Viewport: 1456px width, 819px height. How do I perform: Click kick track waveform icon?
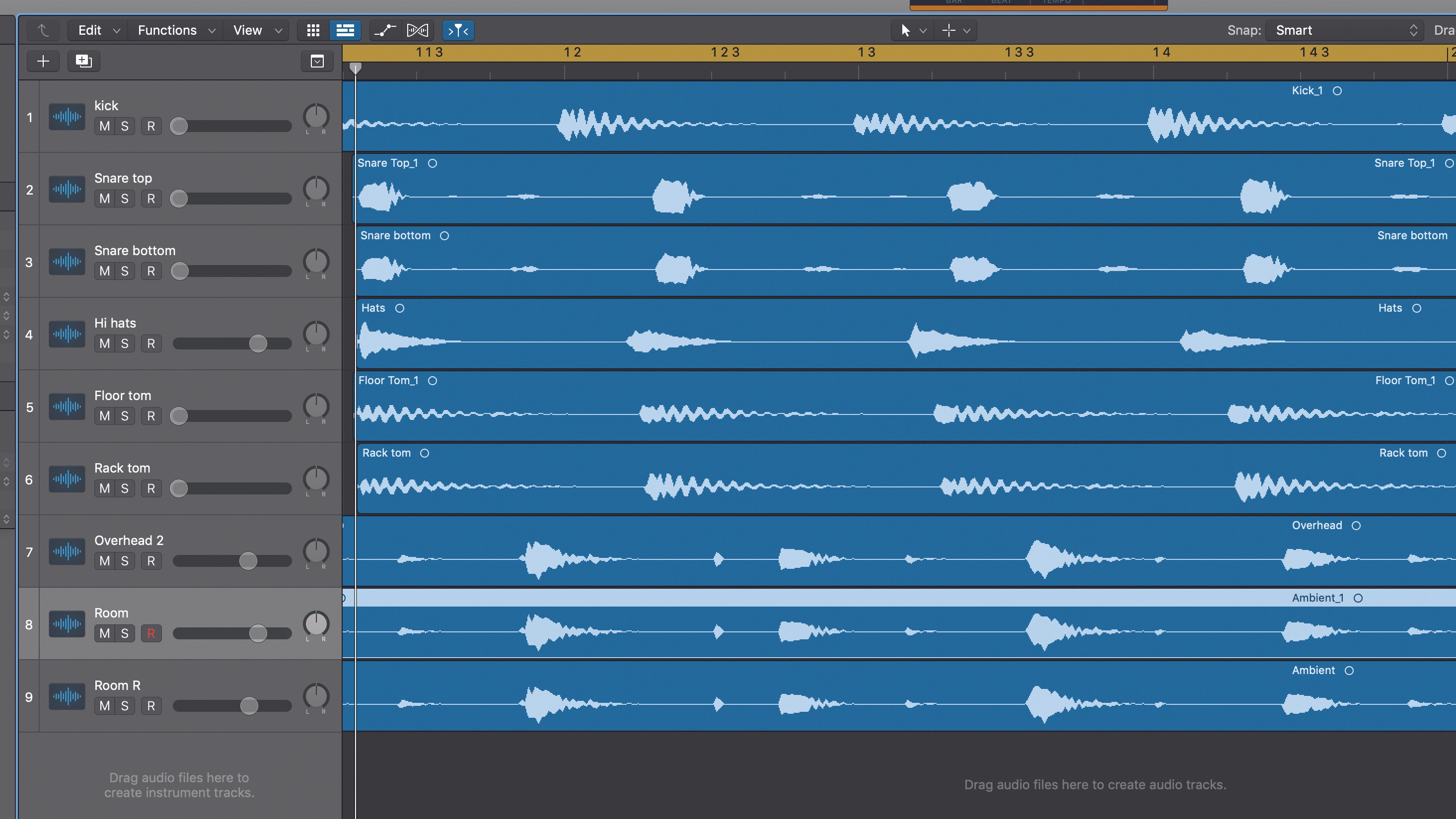point(67,117)
